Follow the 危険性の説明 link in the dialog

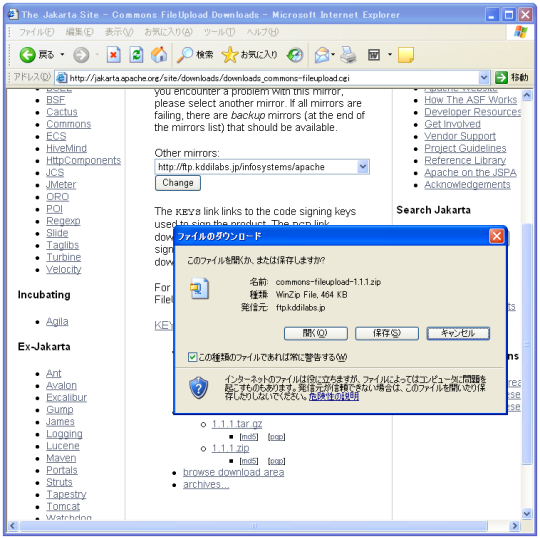334,396
